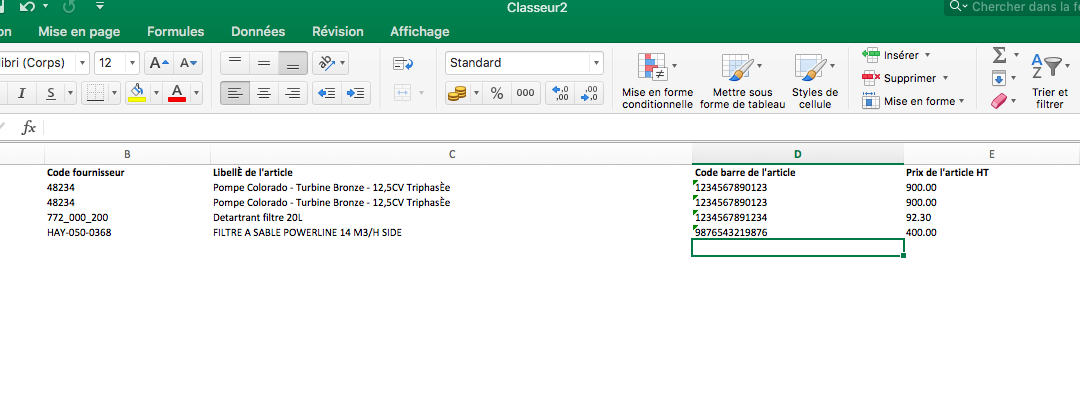The height and width of the screenshot is (400, 1080).
Task: Increase decimal places
Action: (x=560, y=94)
